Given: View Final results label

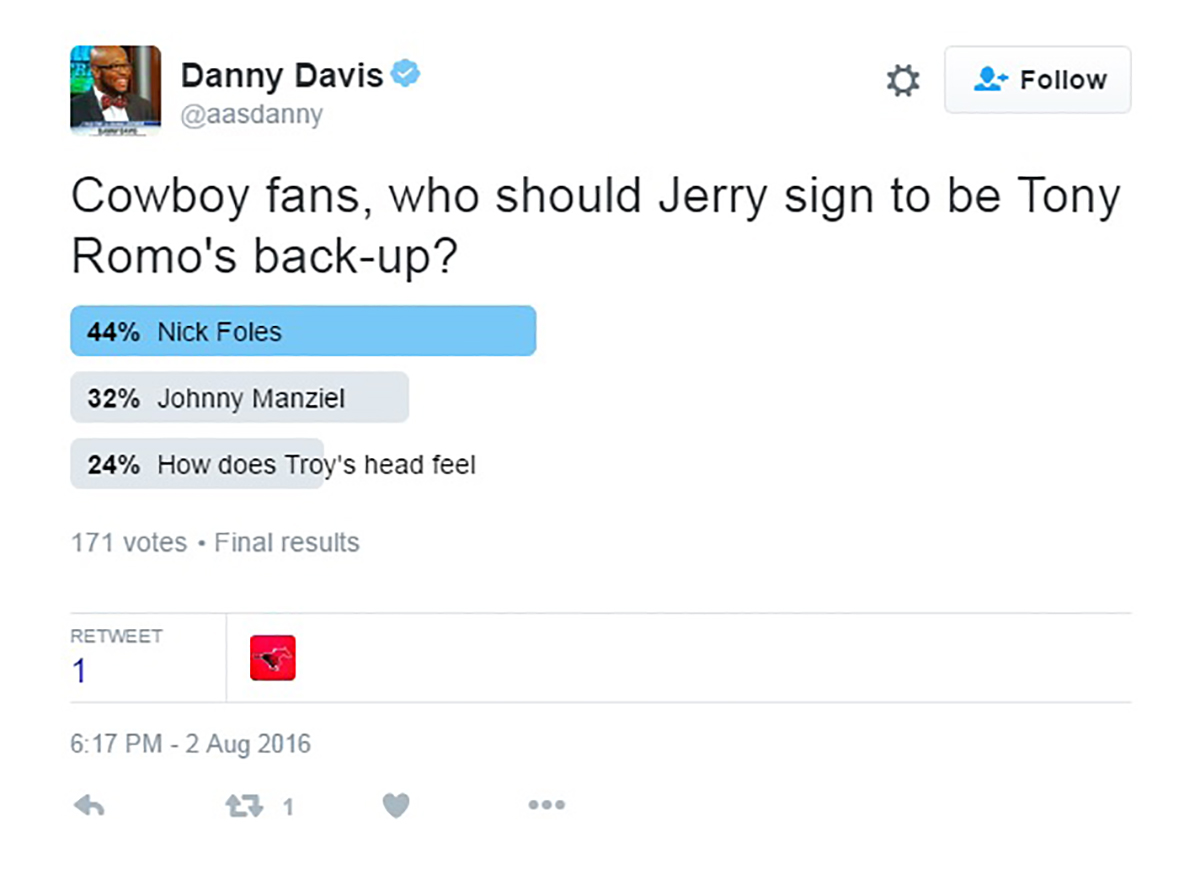Looking at the screenshot, I should click(286, 542).
